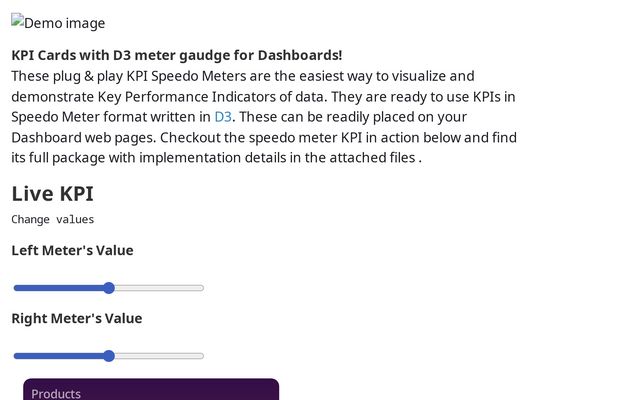Click the text "Dashboard web pages"
This screenshot has width=640, height=400.
tap(83, 138)
